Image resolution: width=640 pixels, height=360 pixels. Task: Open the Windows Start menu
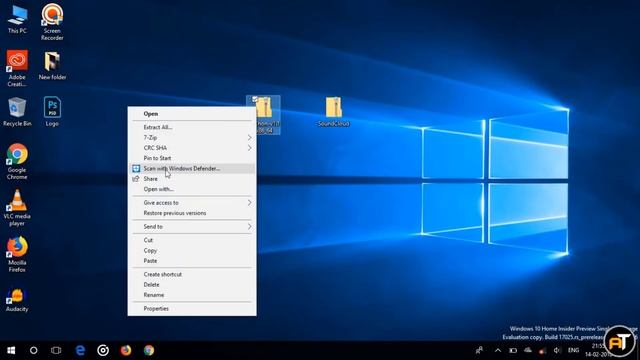coord(11,350)
